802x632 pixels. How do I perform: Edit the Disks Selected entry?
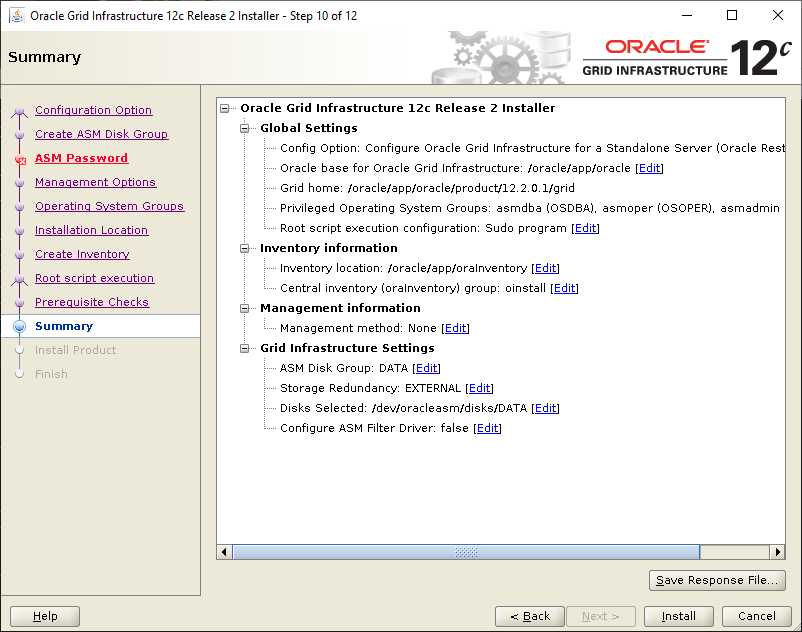click(x=545, y=408)
